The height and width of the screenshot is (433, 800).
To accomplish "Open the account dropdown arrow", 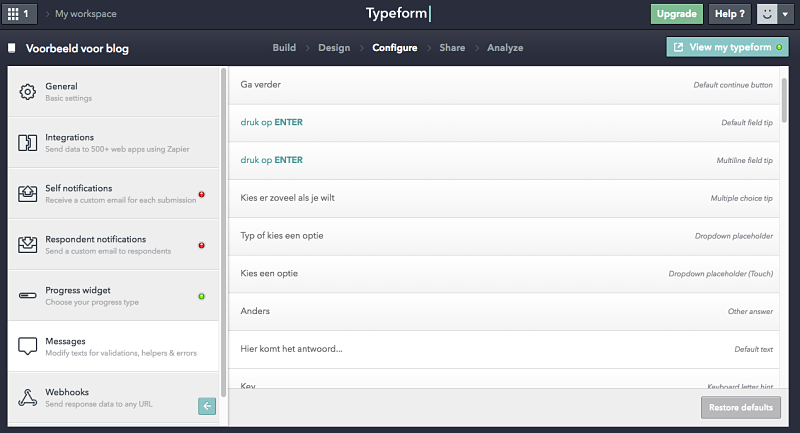I will [x=785, y=14].
